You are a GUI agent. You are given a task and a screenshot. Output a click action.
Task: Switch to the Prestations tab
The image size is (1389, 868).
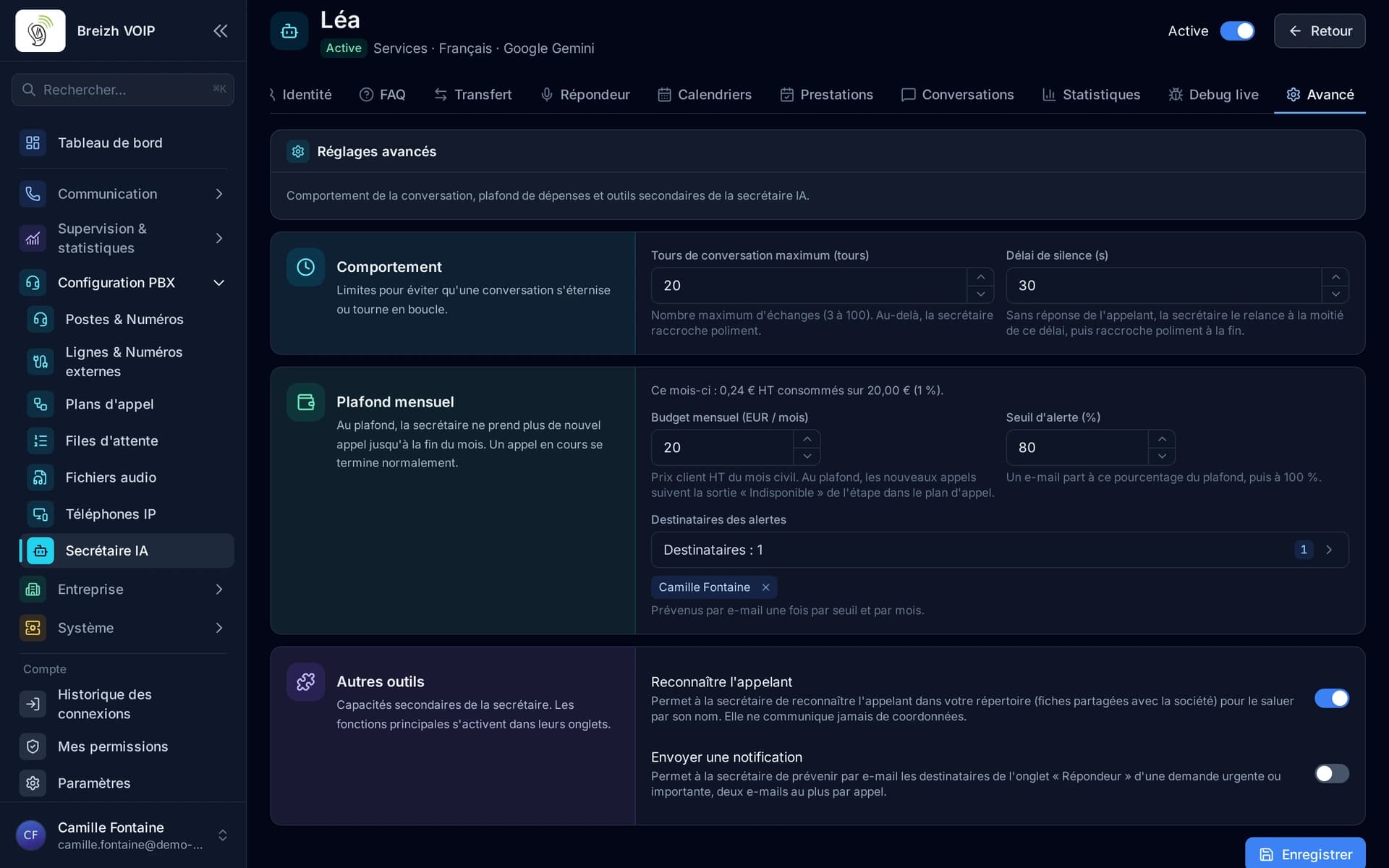click(x=827, y=95)
